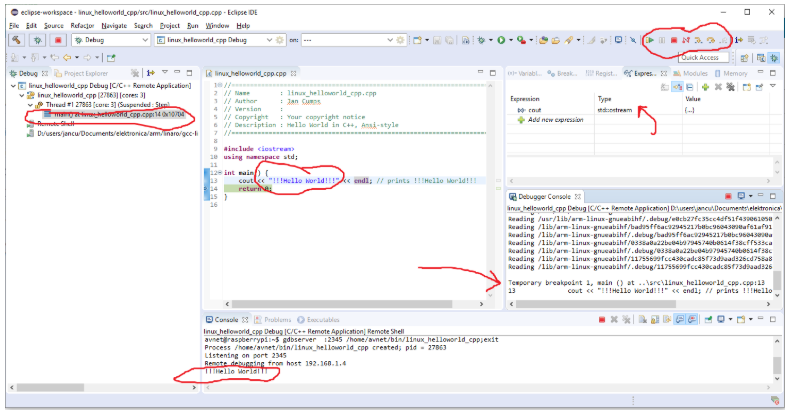789x415 pixels.
Task: Click the Resume button in debug toolbar
Action: pos(651,40)
